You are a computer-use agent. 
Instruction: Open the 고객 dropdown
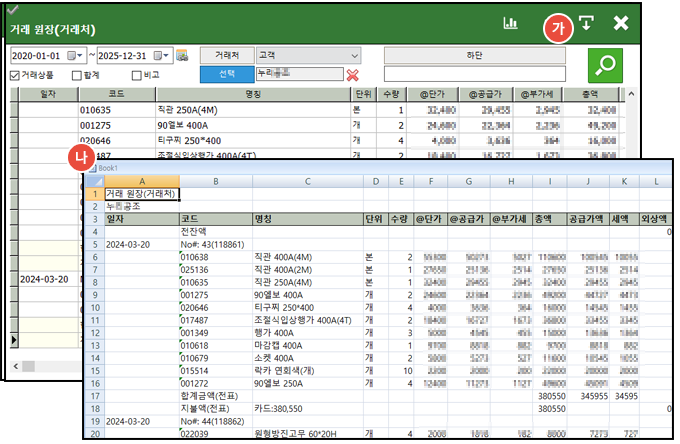coord(308,56)
